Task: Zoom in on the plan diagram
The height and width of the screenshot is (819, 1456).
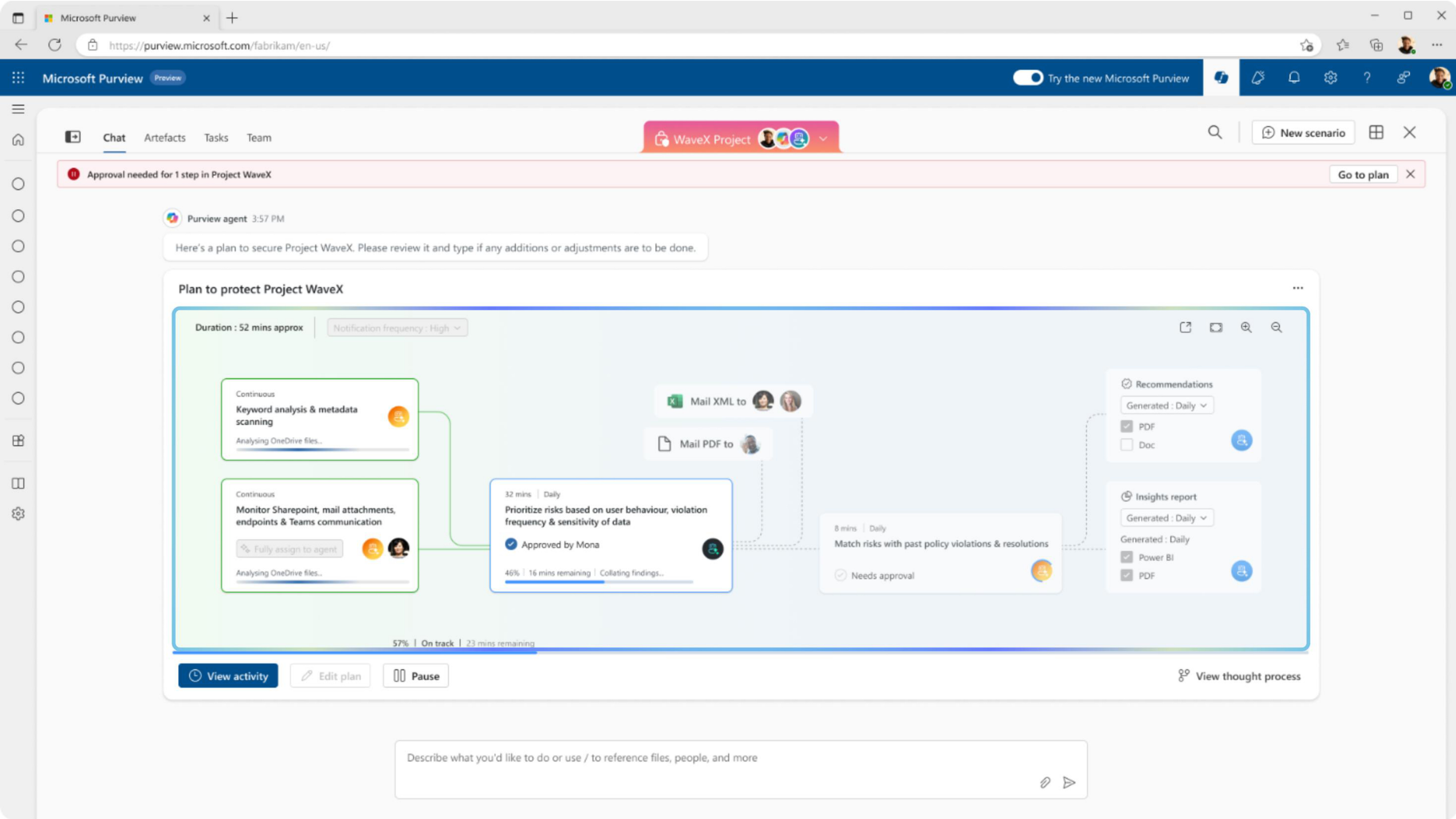Action: [1246, 327]
